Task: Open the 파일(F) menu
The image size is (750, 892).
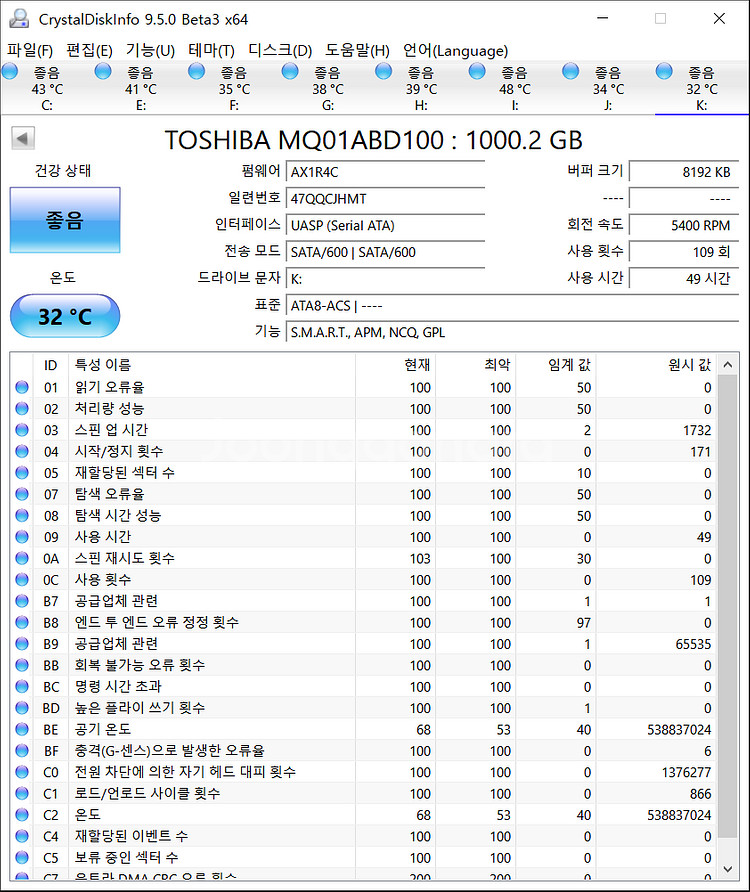Action: pos(30,51)
